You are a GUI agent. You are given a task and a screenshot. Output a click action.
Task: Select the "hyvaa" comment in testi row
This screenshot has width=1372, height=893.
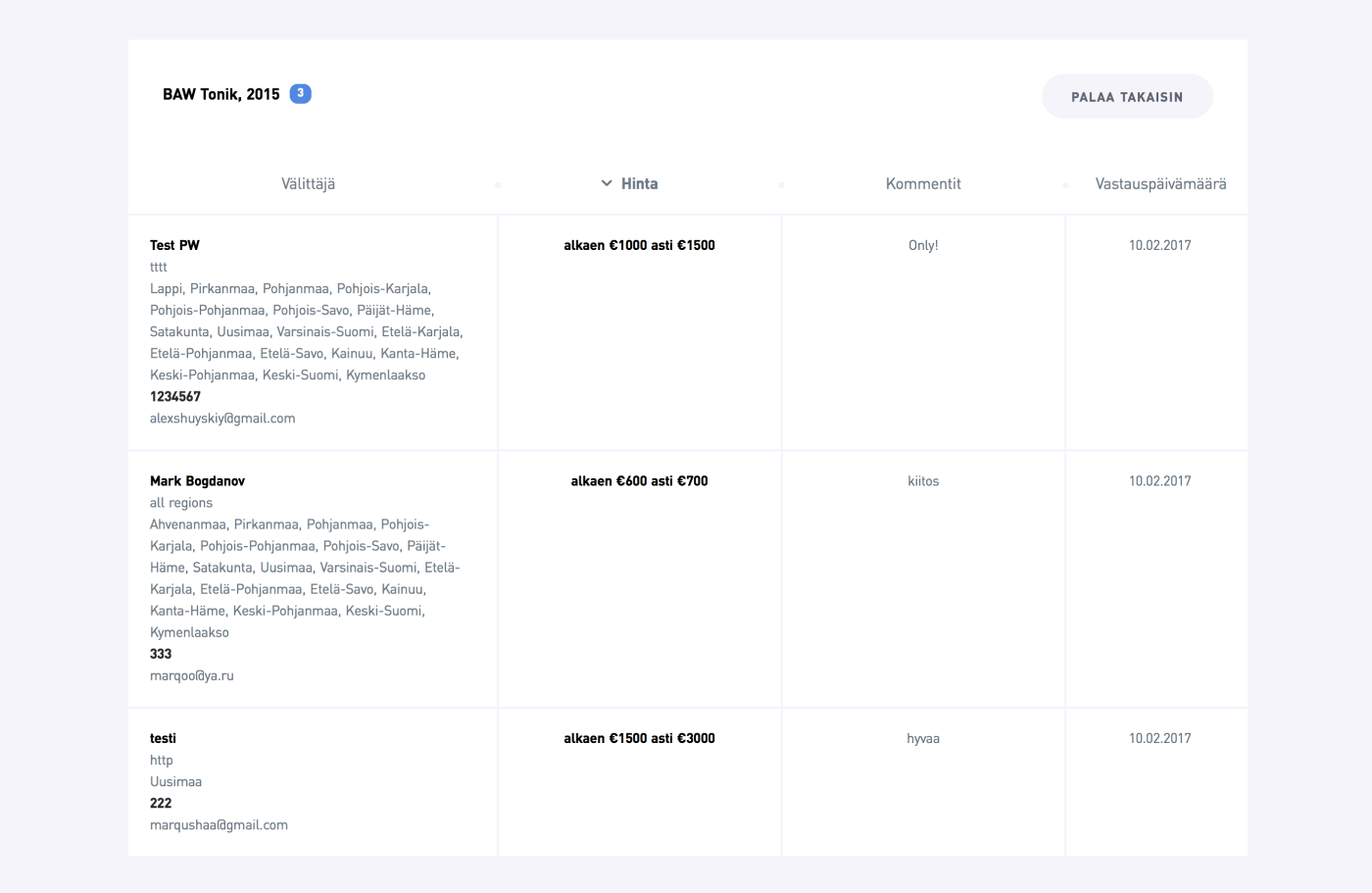(923, 739)
